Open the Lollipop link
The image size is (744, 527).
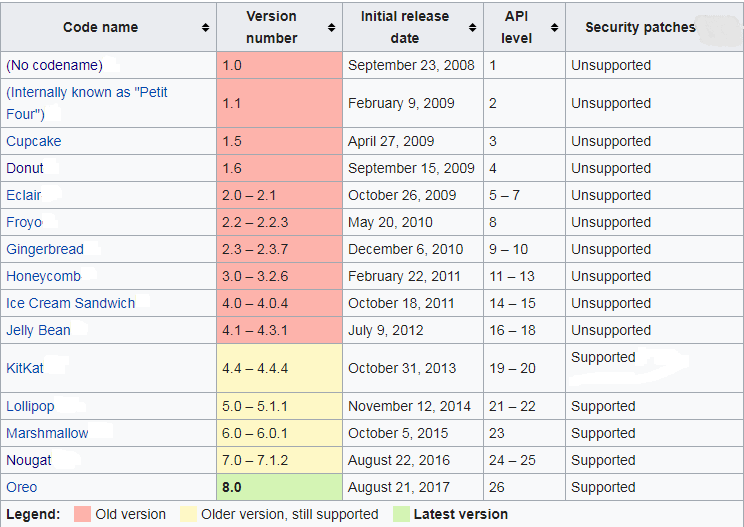click(30, 406)
